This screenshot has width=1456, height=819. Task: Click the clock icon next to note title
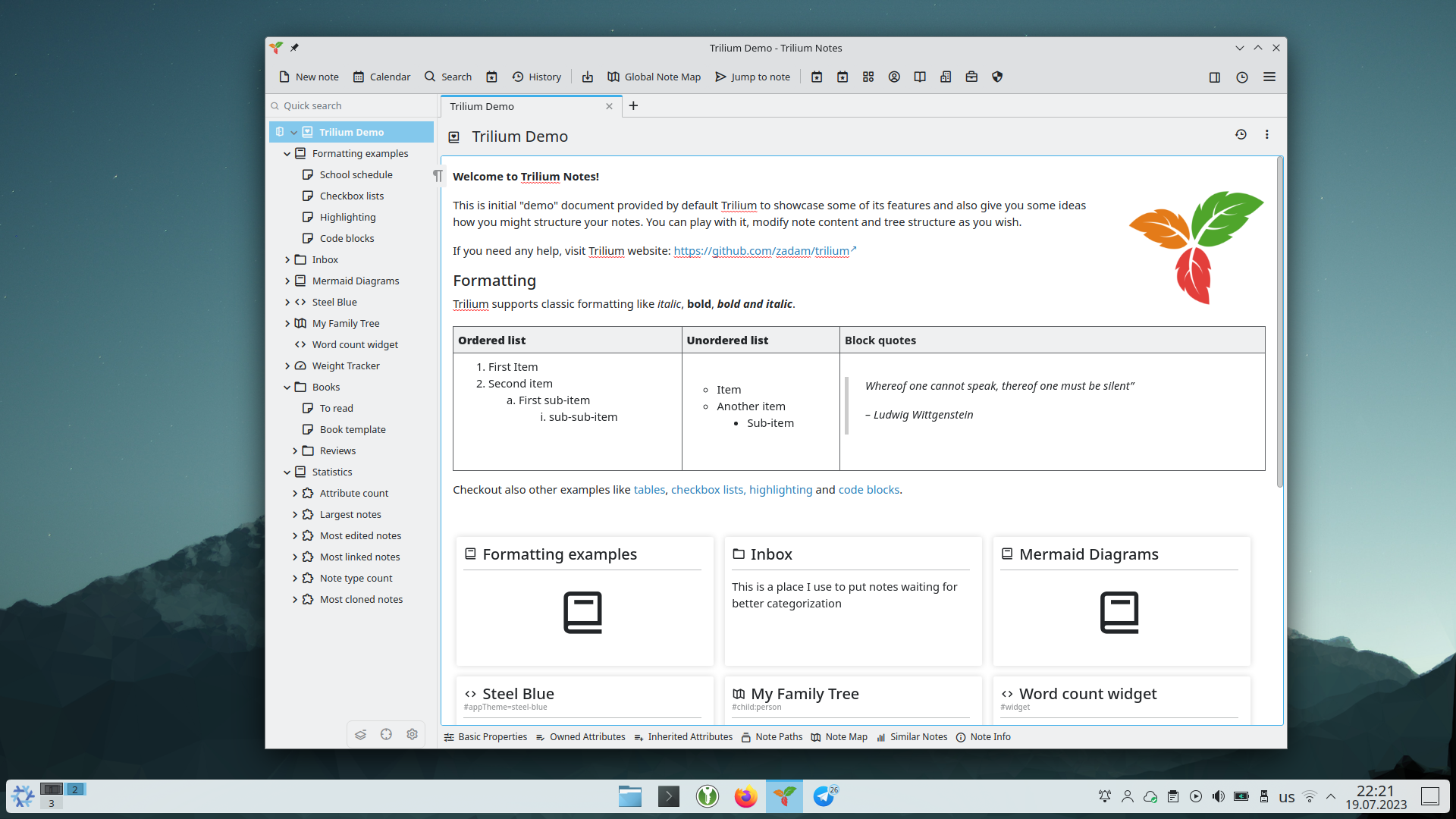(x=1240, y=134)
